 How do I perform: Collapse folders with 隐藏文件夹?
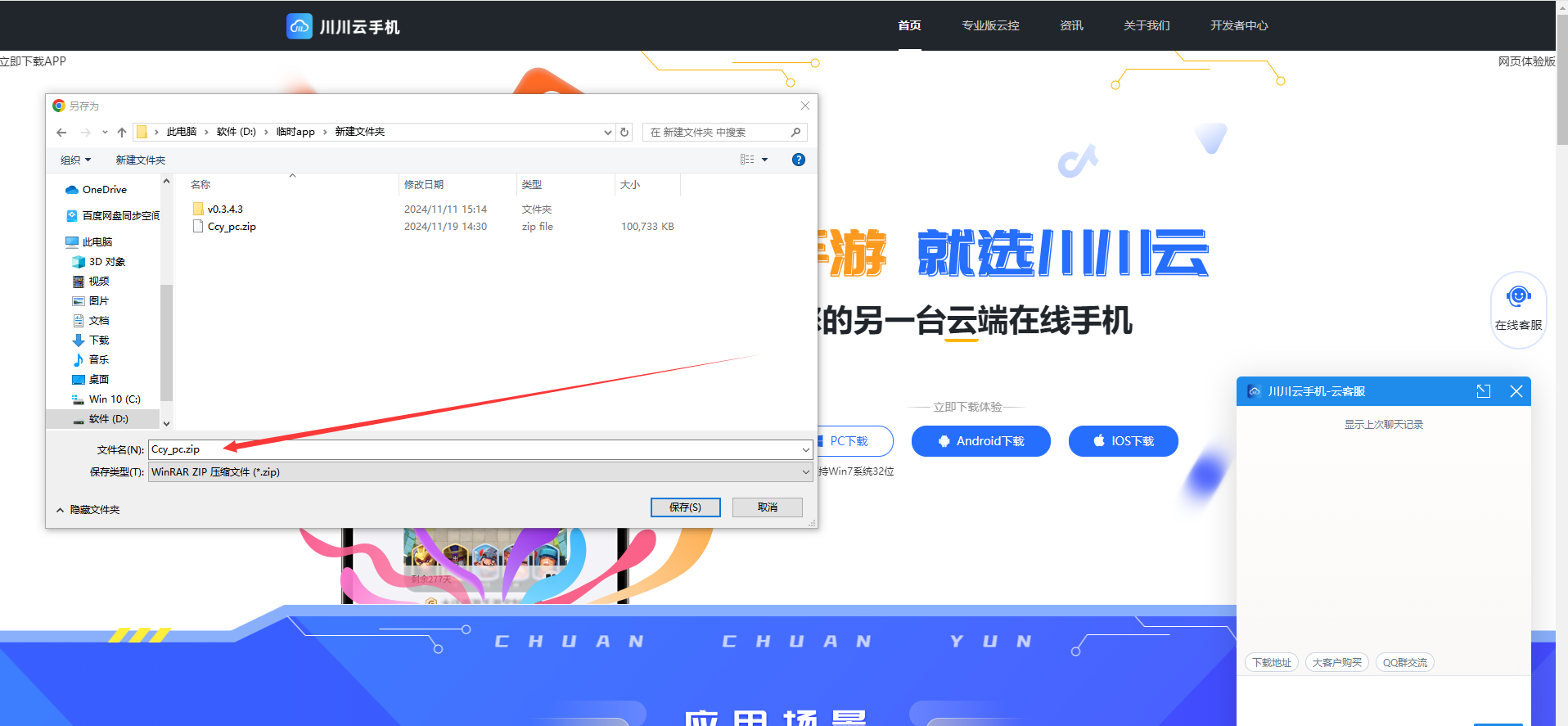(88, 509)
